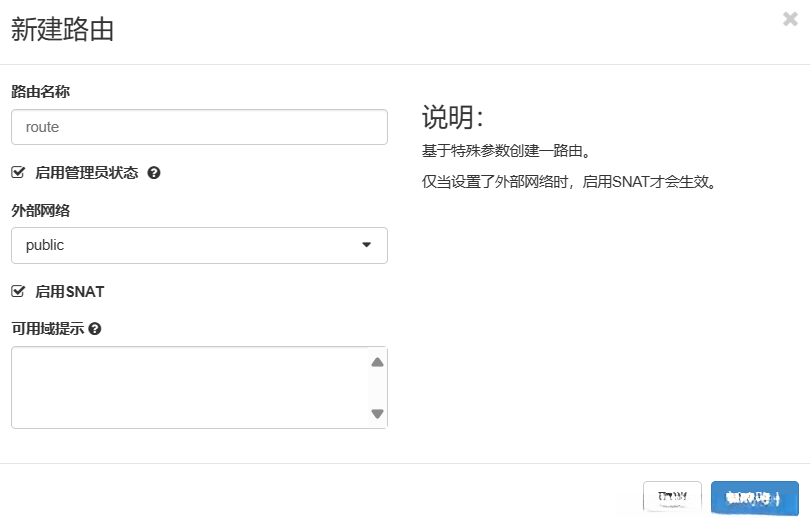Click the 外部网络 field label
The width and height of the screenshot is (810, 525).
tap(40, 210)
